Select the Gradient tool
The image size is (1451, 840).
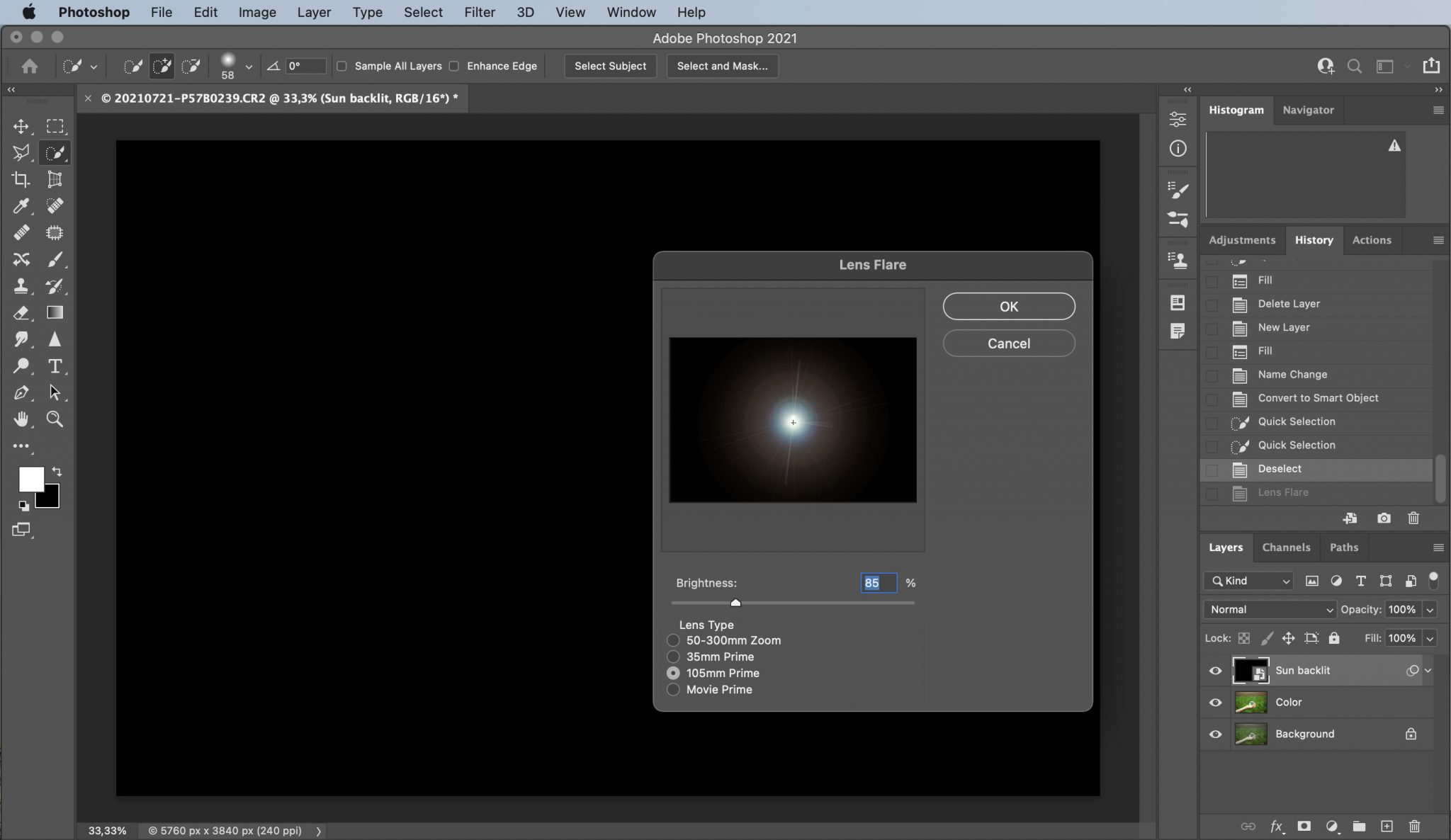click(54, 312)
